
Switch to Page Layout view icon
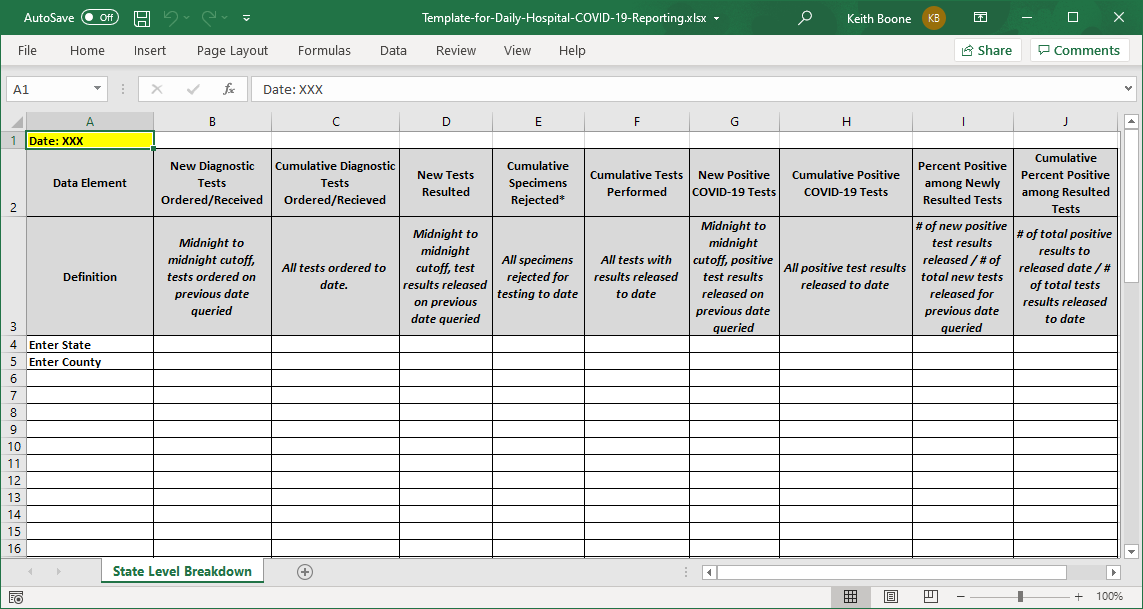point(891,597)
